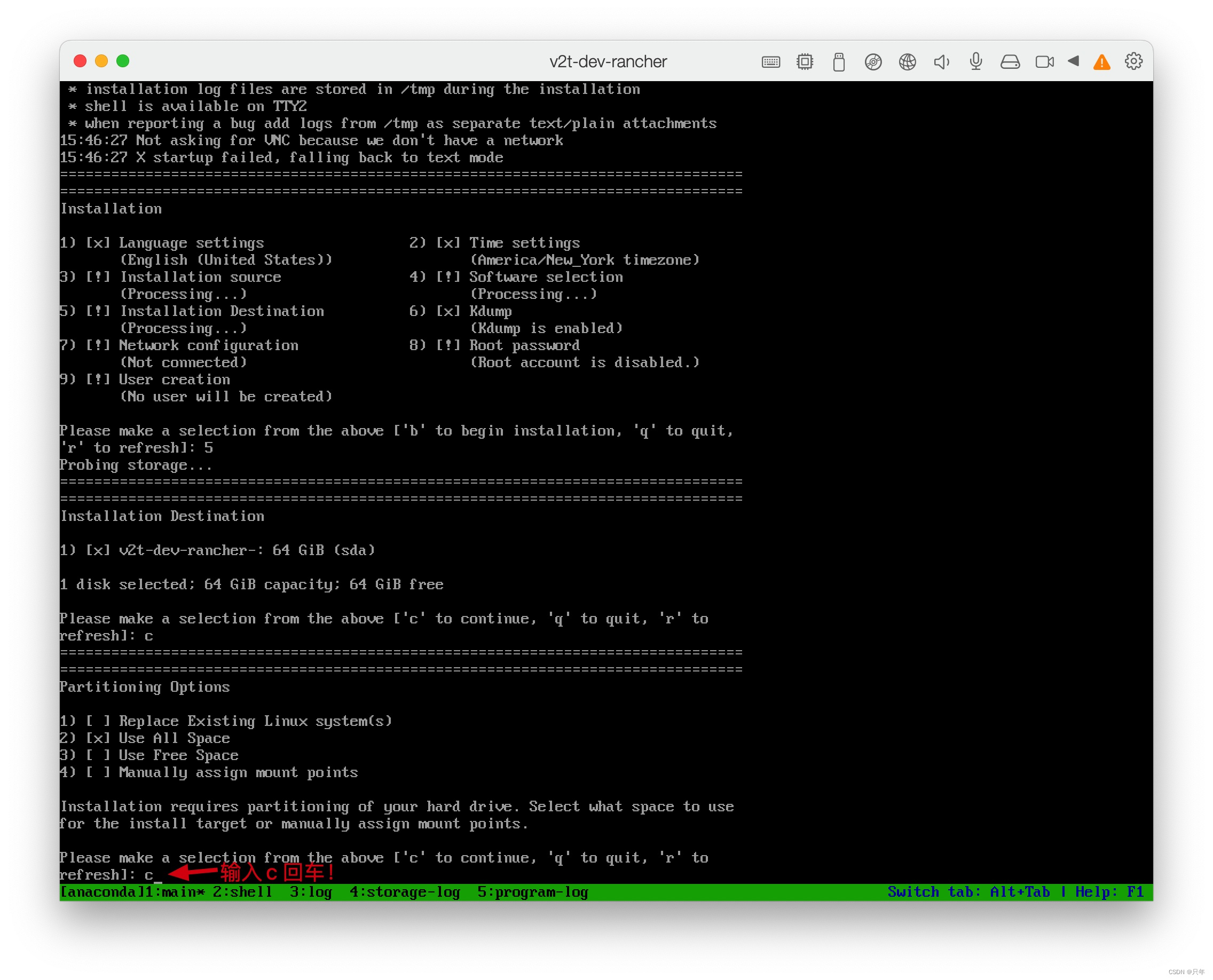1213x980 pixels.
Task: Click 'Replace Existing Linux system(s)' checkbox
Action: (x=98, y=721)
